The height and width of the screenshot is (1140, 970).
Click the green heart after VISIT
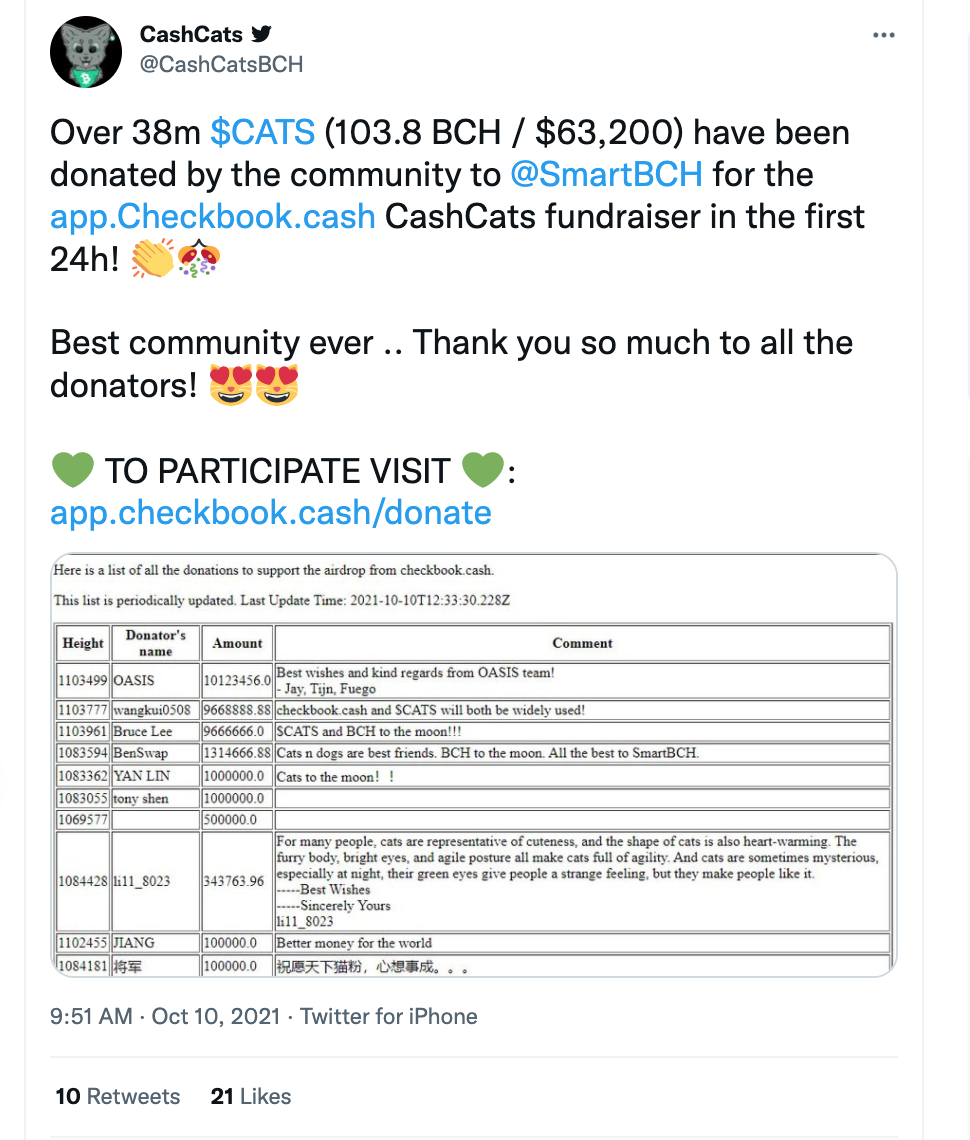point(483,470)
